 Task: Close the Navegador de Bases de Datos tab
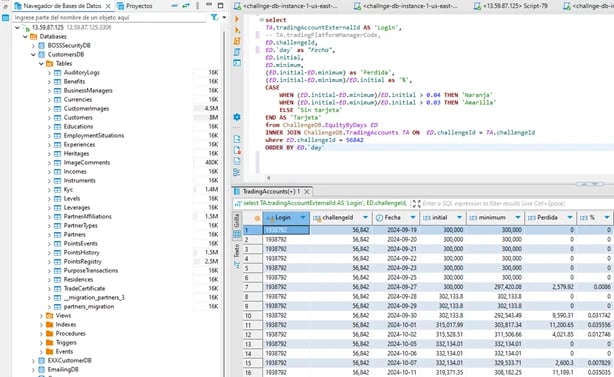point(108,6)
